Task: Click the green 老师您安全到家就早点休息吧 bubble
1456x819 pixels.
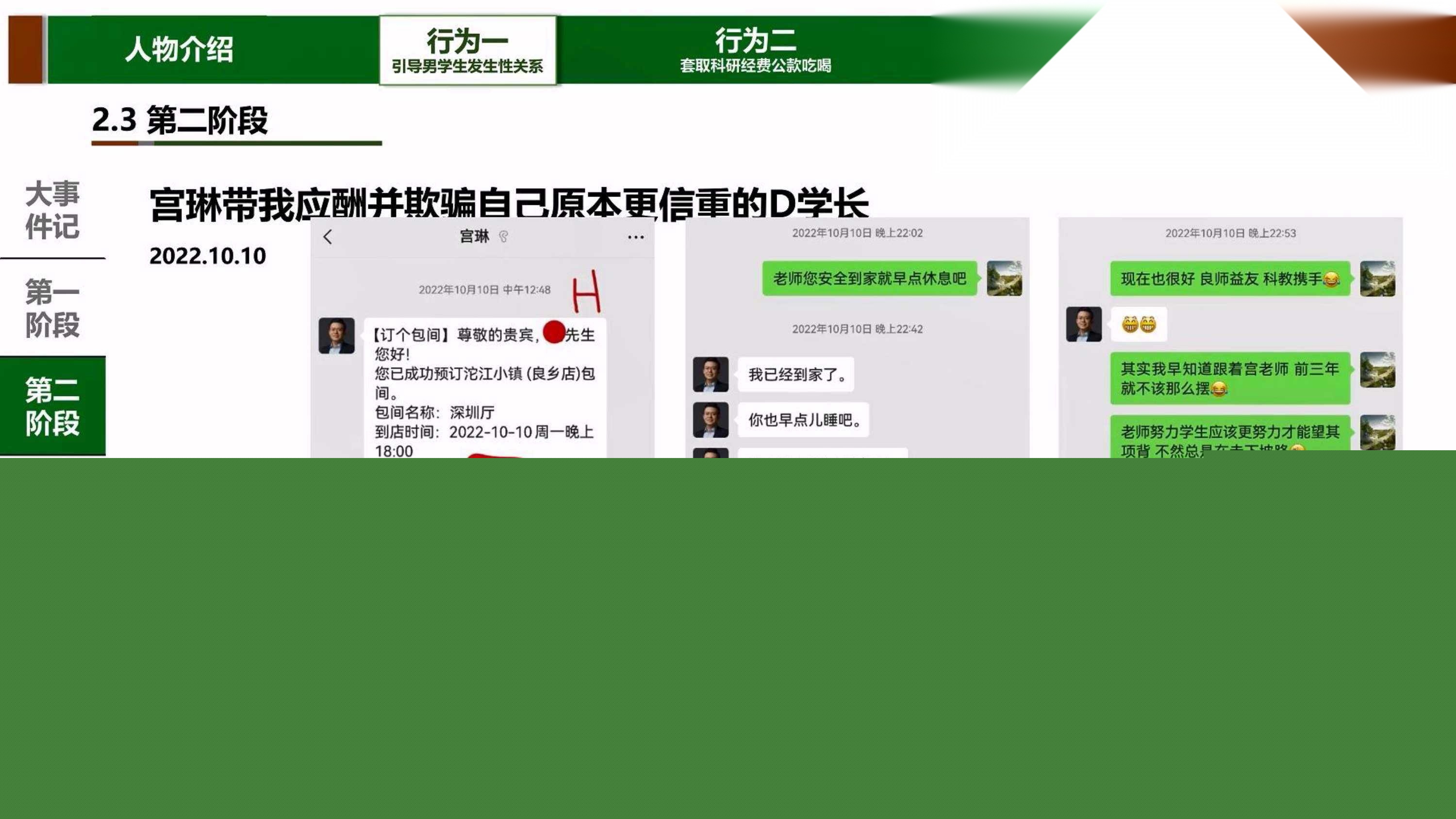Action: click(869, 278)
